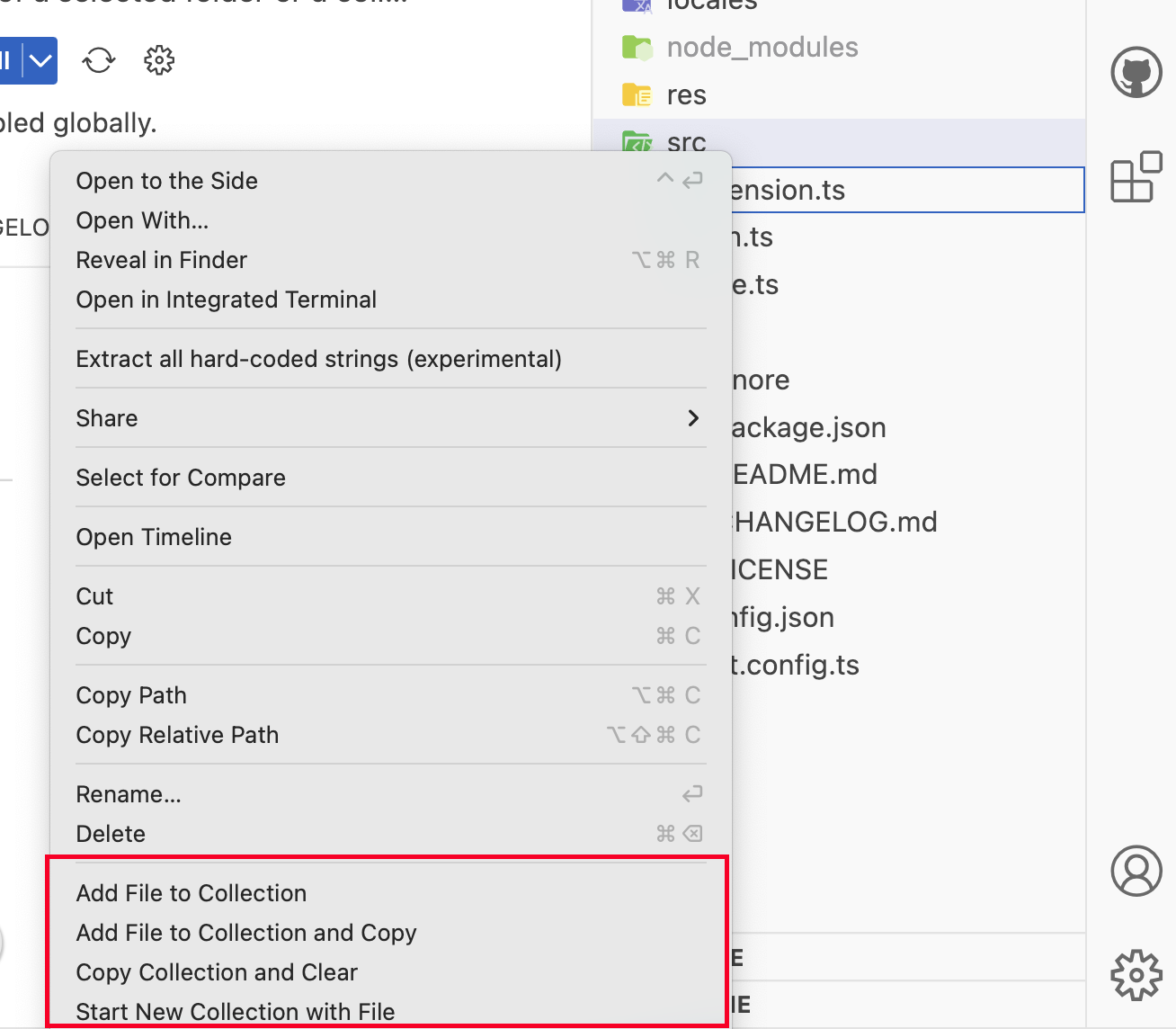The height and width of the screenshot is (1029, 1176).
Task: Reload the extension using the refresh icon
Action: (98, 60)
